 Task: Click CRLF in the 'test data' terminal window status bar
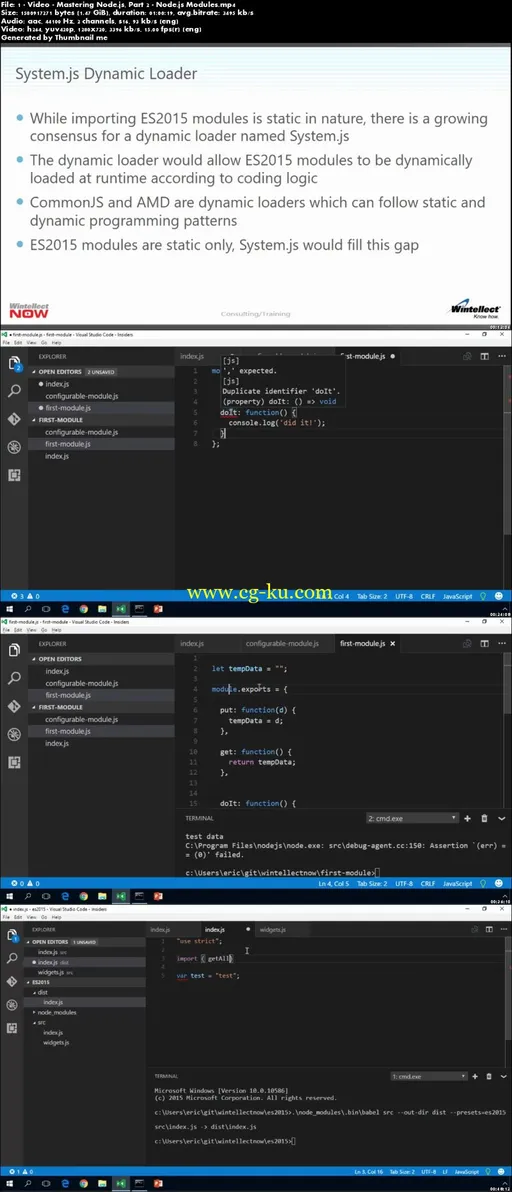click(x=428, y=883)
